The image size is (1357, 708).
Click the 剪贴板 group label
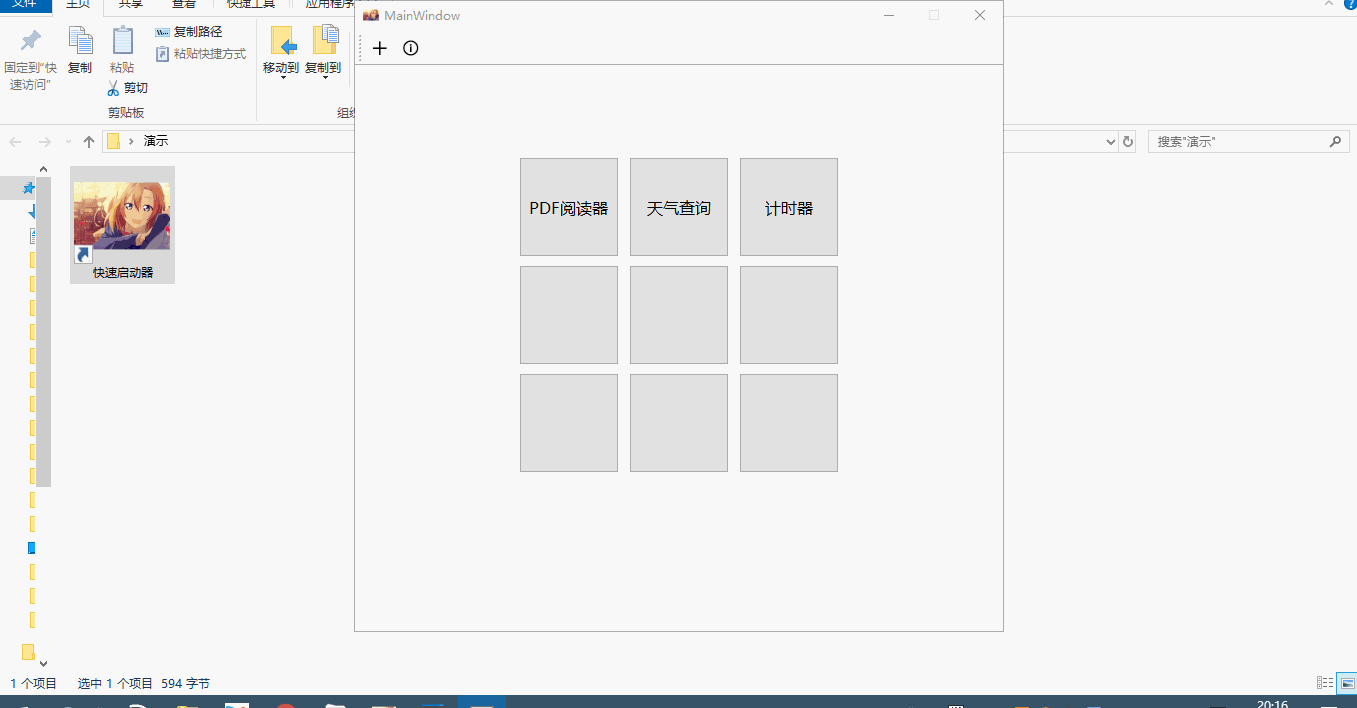pyautogui.click(x=126, y=113)
